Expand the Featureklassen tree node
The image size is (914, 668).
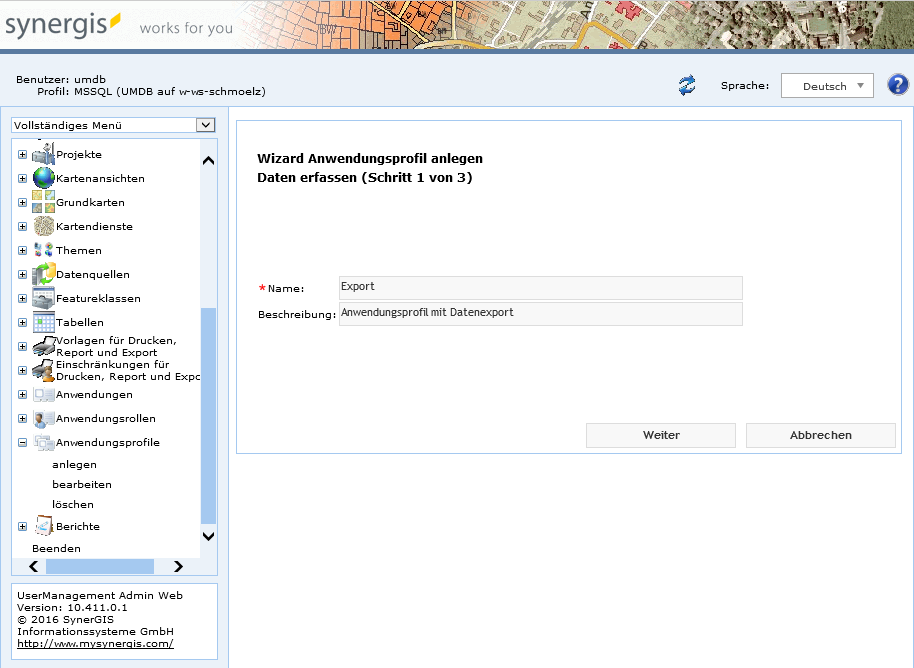[x=22, y=299]
